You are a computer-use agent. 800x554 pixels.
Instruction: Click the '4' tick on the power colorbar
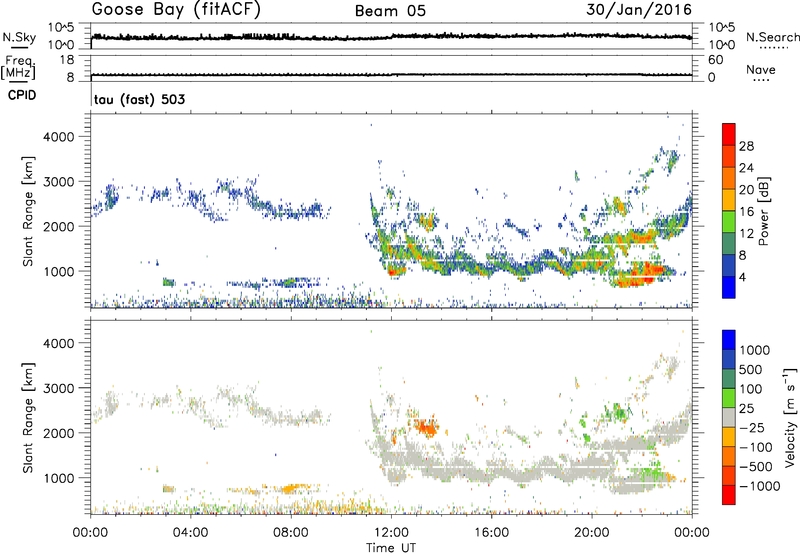click(x=742, y=278)
